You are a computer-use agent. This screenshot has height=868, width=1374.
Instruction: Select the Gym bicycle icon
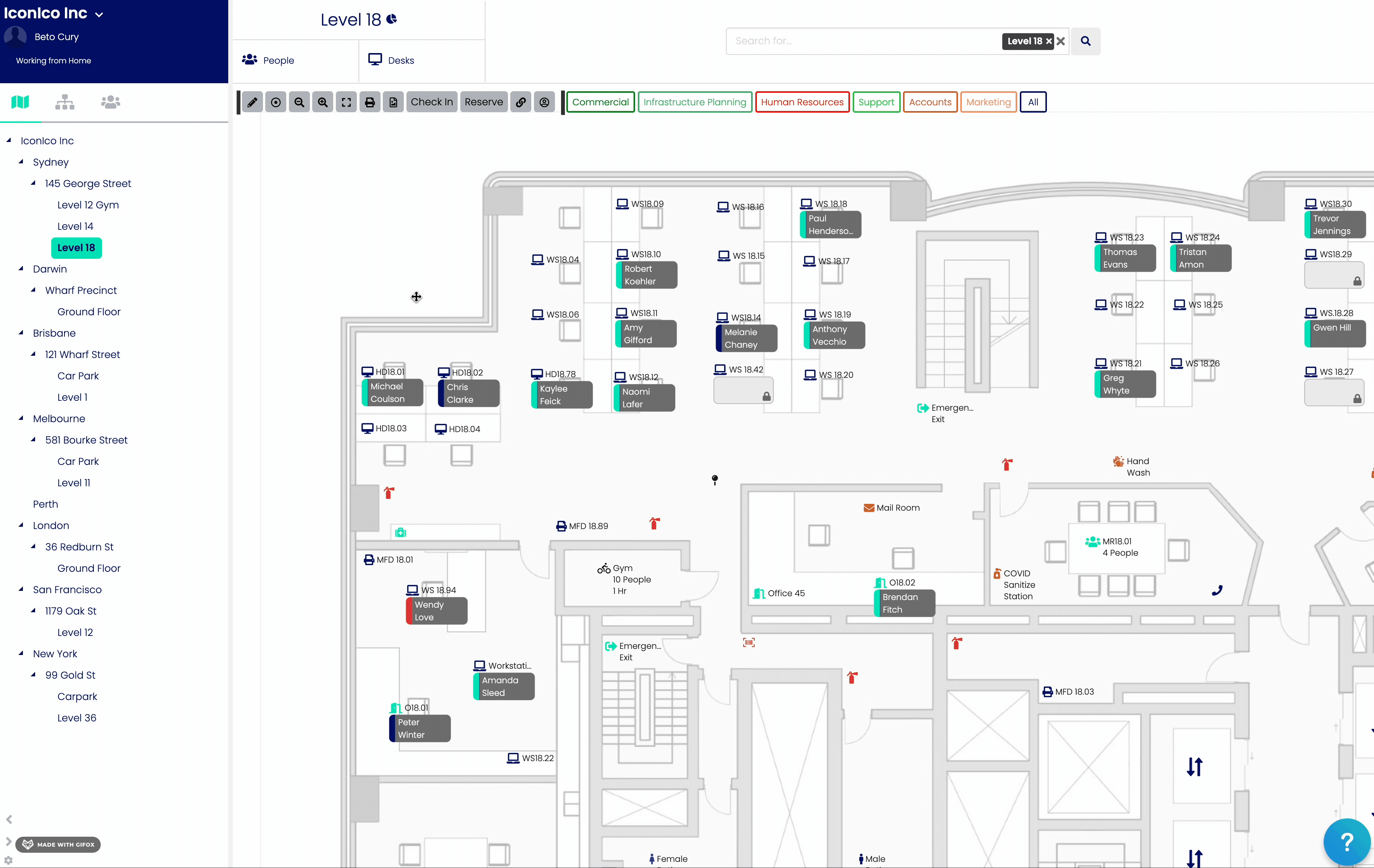coord(604,568)
